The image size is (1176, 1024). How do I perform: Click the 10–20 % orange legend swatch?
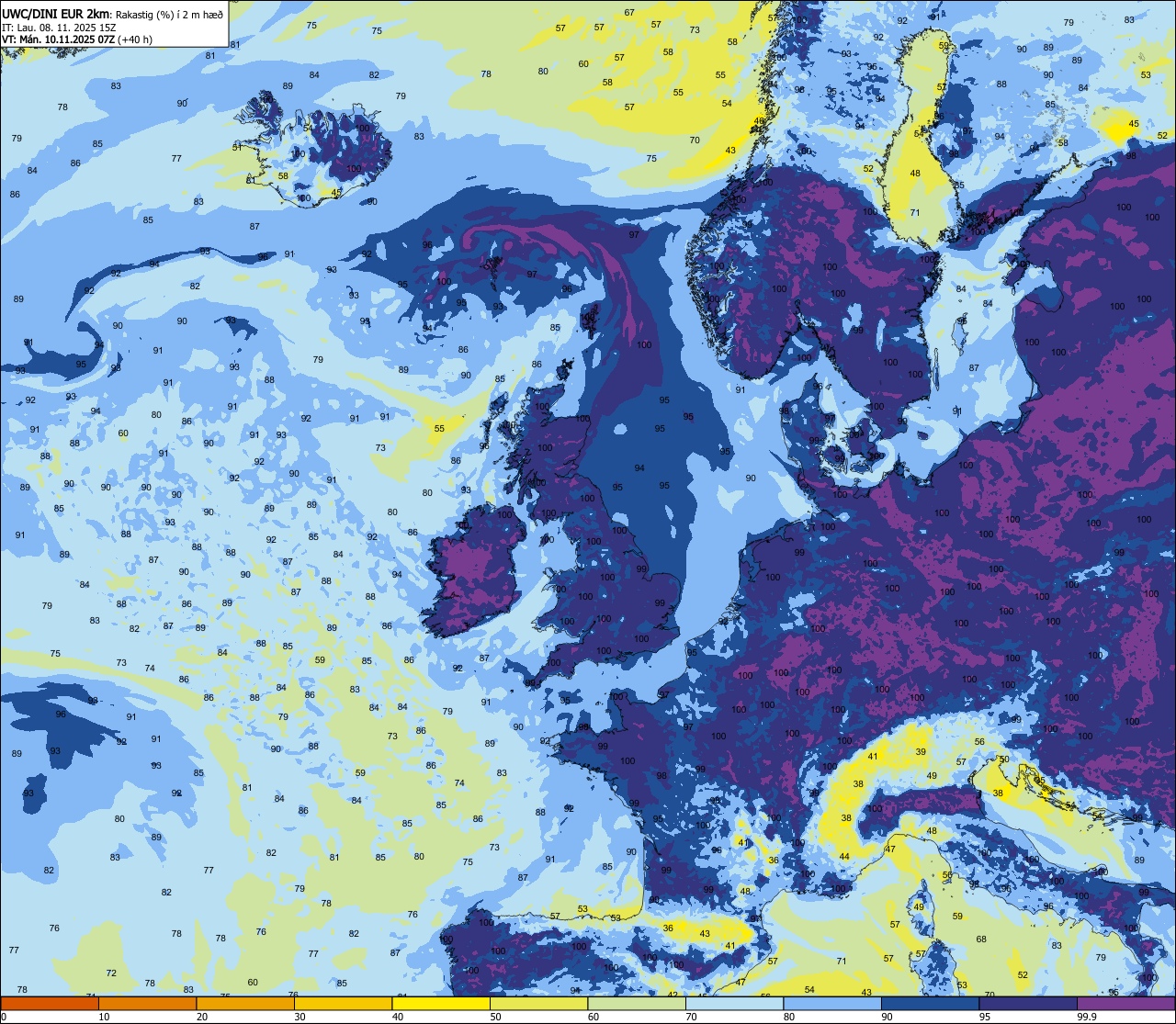pos(147,1003)
